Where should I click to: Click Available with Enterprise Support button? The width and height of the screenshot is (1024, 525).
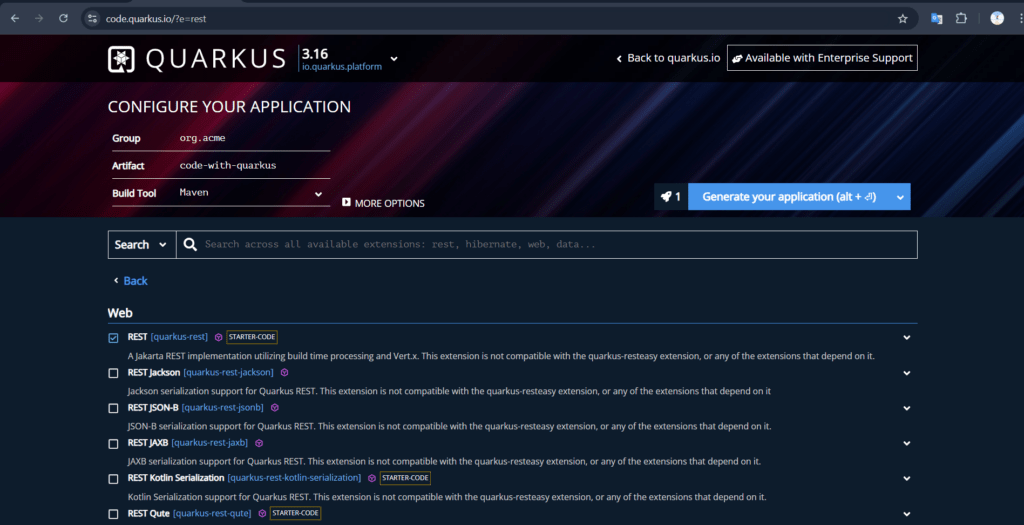(x=822, y=57)
